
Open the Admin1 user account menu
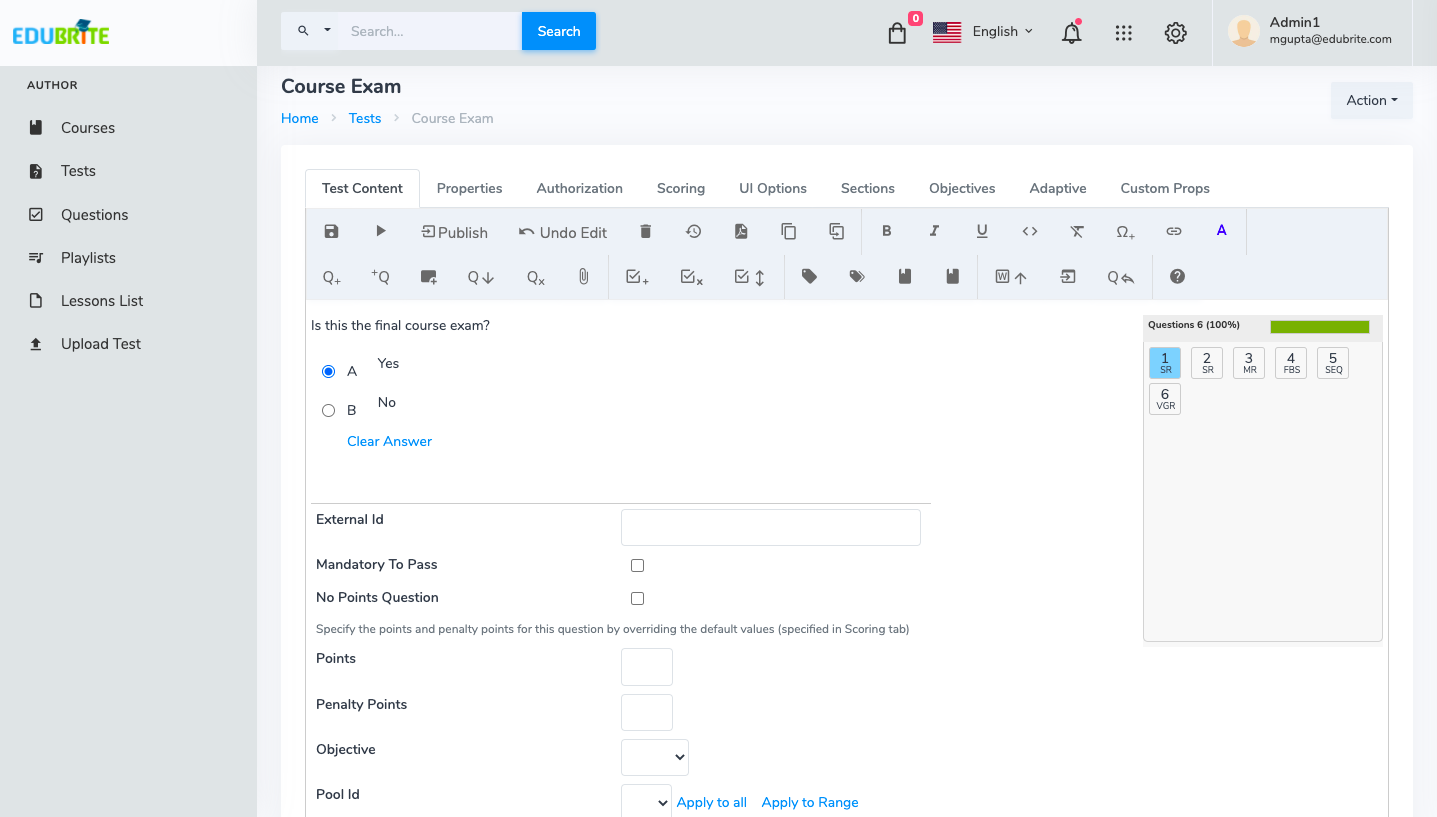[x=1313, y=31]
